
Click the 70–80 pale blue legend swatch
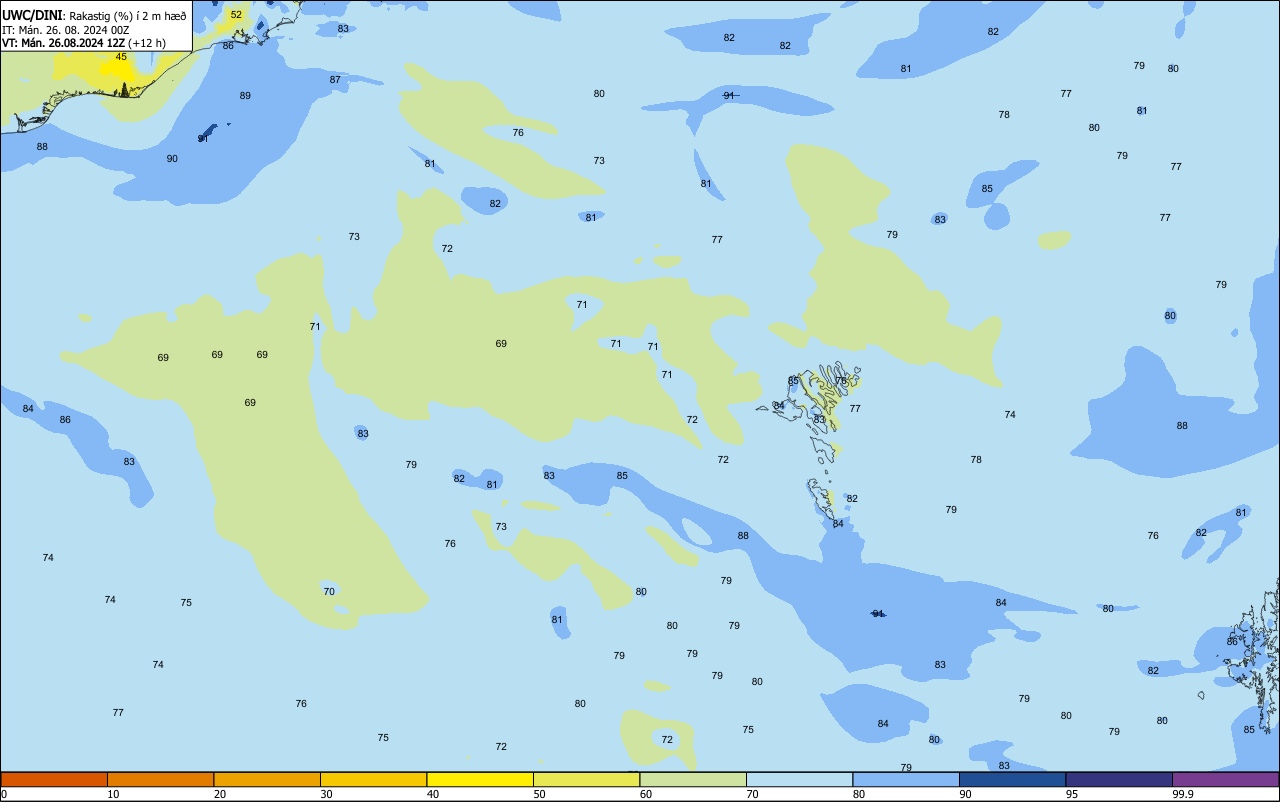tap(799, 779)
